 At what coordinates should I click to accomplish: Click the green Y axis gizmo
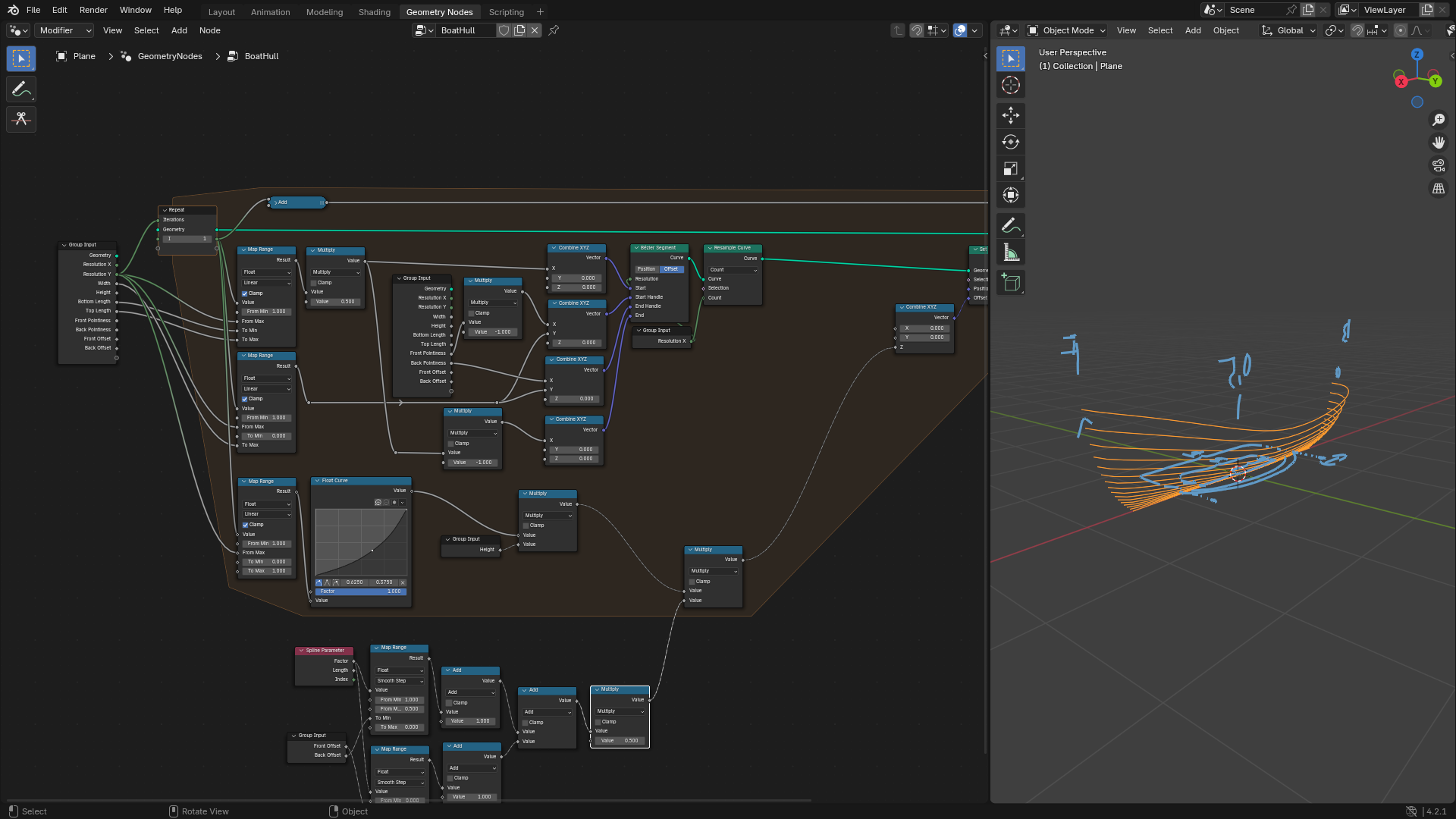[x=1435, y=81]
